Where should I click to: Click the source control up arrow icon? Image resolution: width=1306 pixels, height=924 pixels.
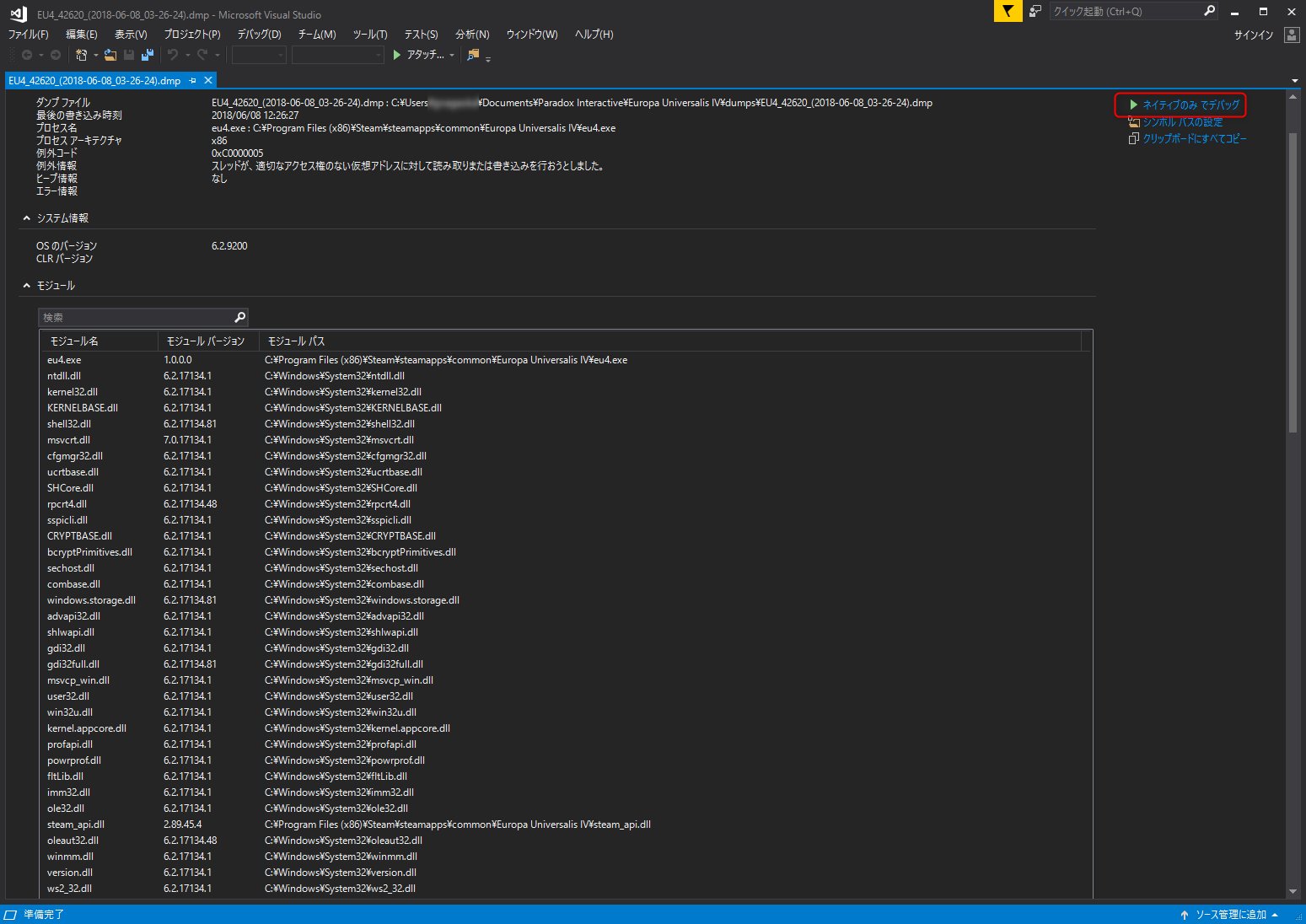tap(1185, 915)
